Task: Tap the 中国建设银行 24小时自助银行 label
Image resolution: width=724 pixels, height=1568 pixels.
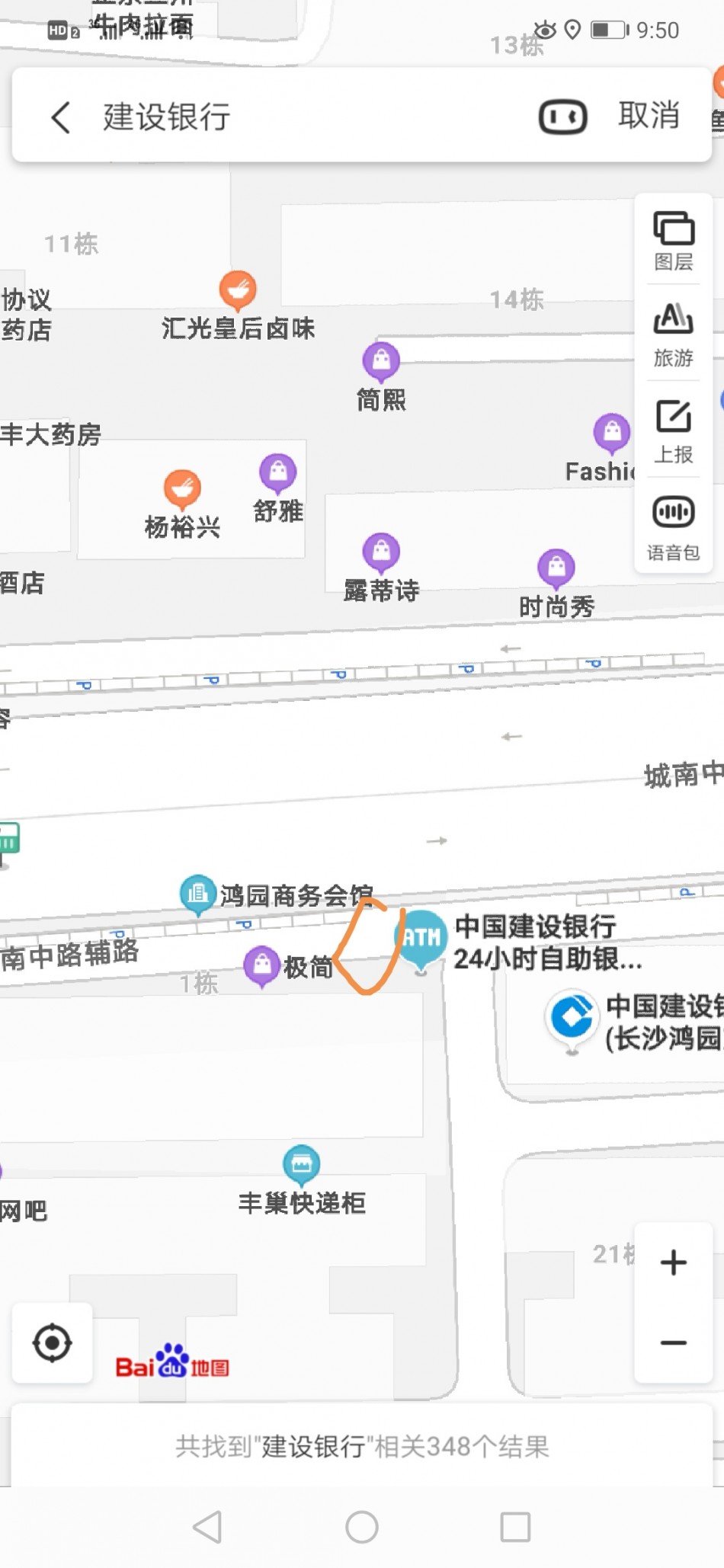Action: pyautogui.click(x=547, y=942)
